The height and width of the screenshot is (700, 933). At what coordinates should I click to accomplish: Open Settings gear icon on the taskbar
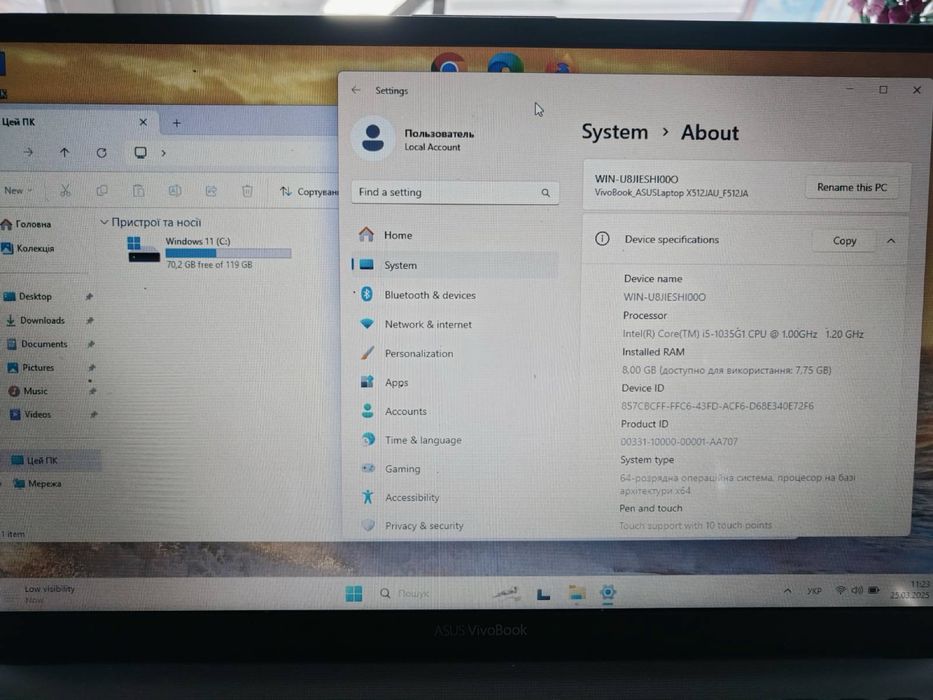pos(608,592)
